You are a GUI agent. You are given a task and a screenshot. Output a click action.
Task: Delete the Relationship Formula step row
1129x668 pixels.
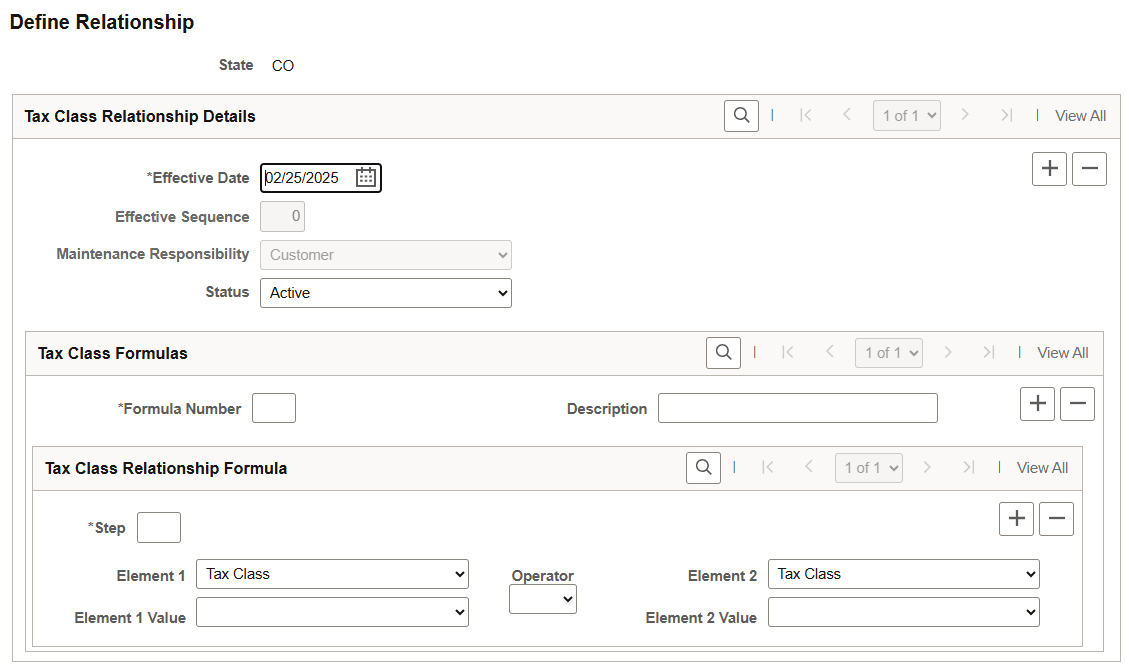1056,518
